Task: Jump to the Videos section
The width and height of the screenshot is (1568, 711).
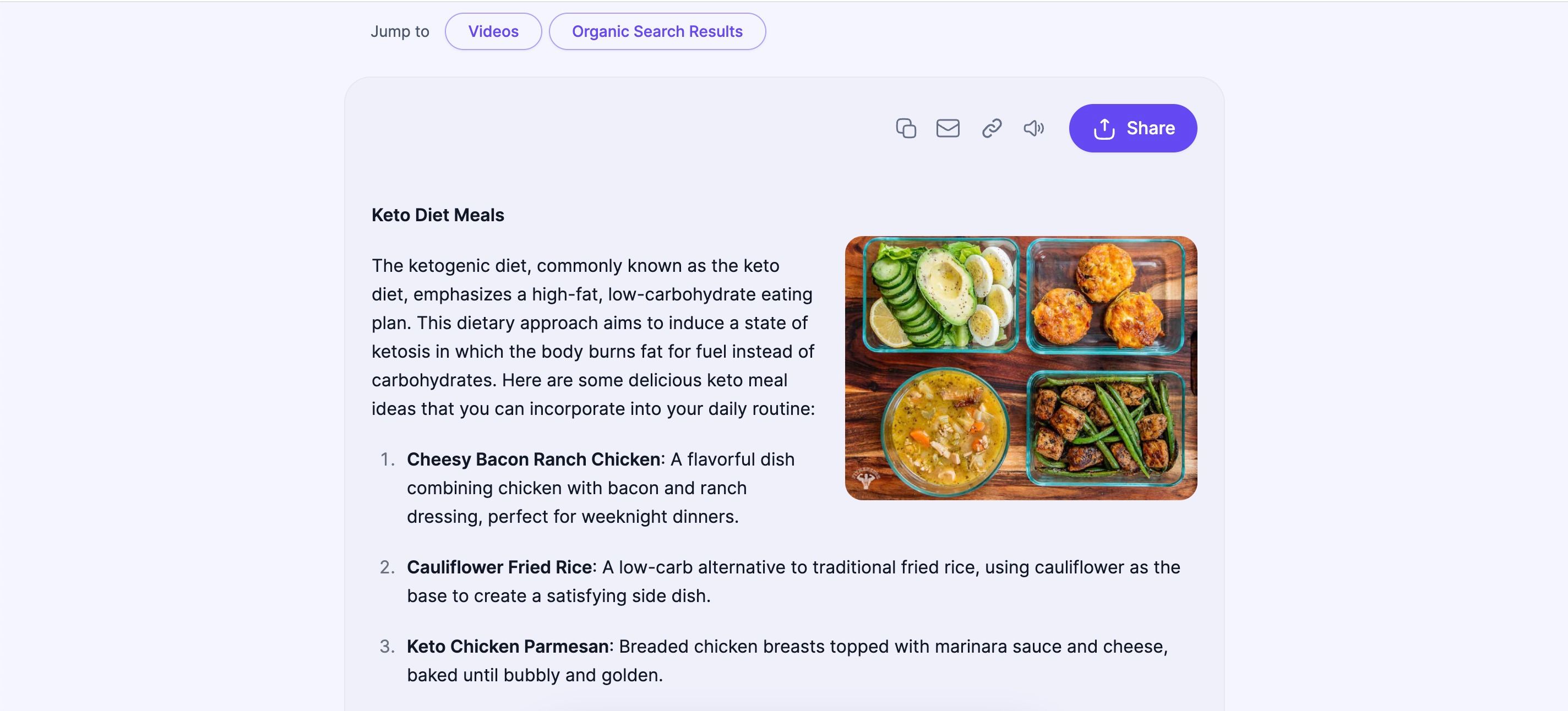Action: (x=493, y=31)
